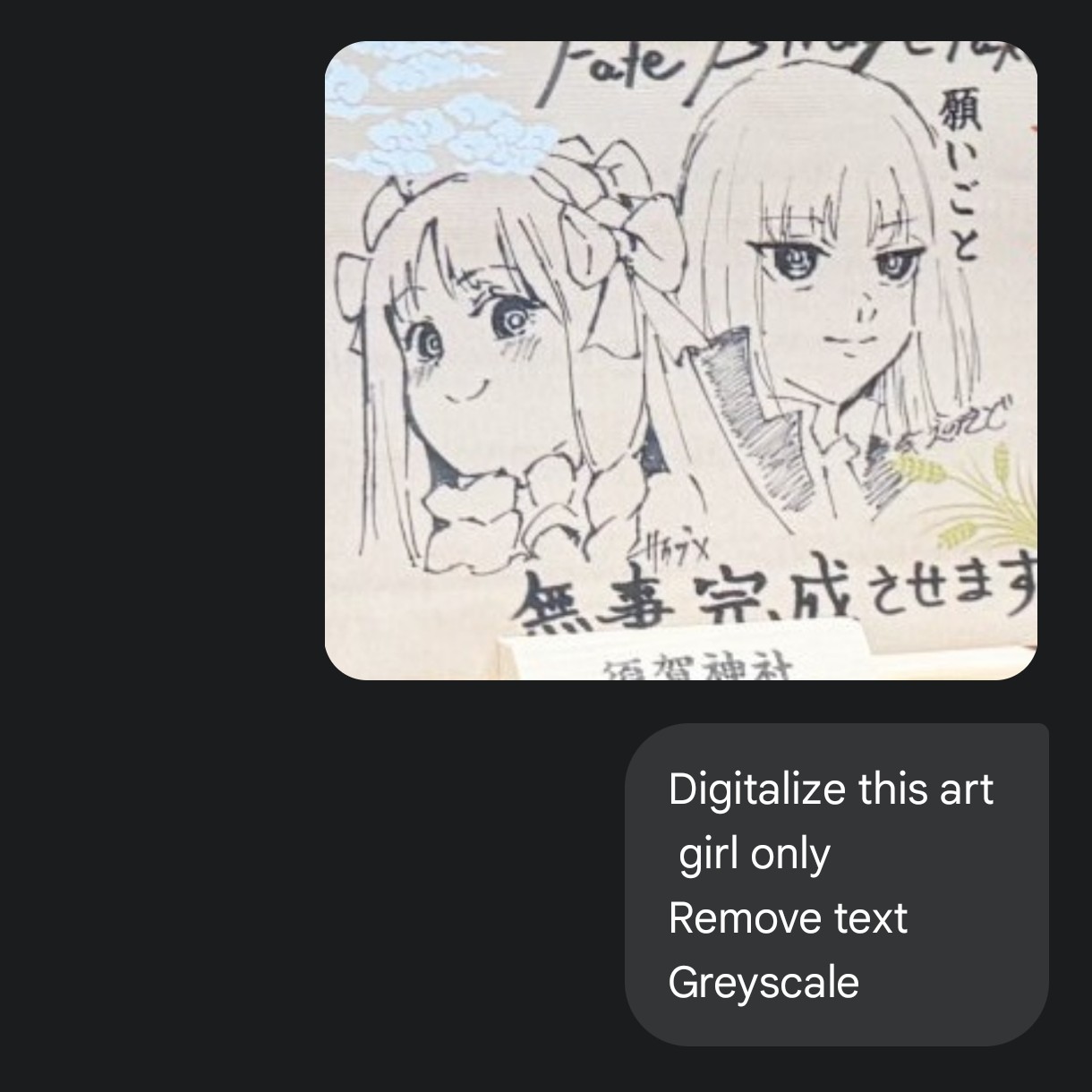Open the attached sketch image thumbnail
The width and height of the screenshot is (1092, 1092).
(x=681, y=361)
